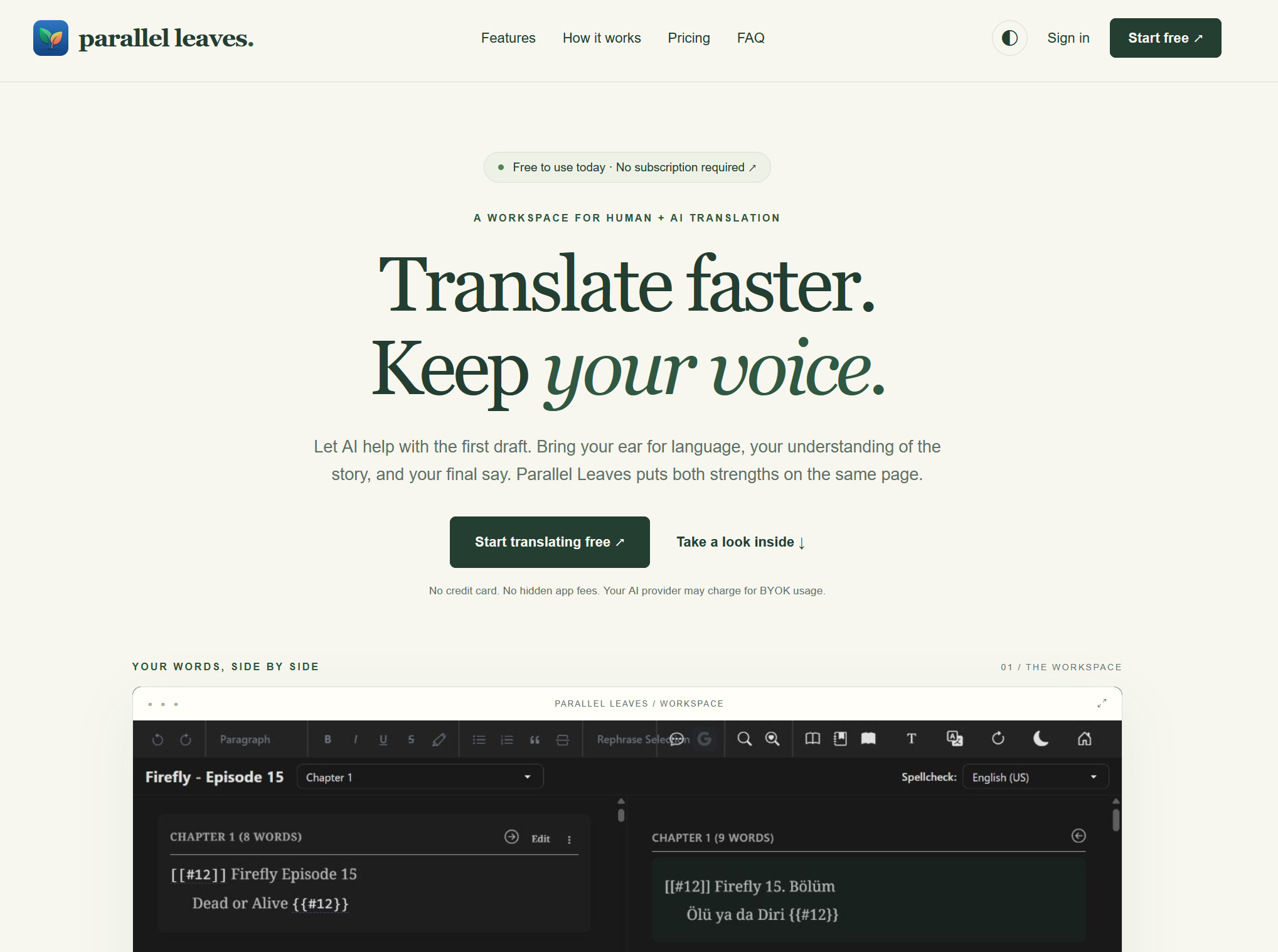Open How it works section
The height and width of the screenshot is (952, 1278).
(x=602, y=38)
